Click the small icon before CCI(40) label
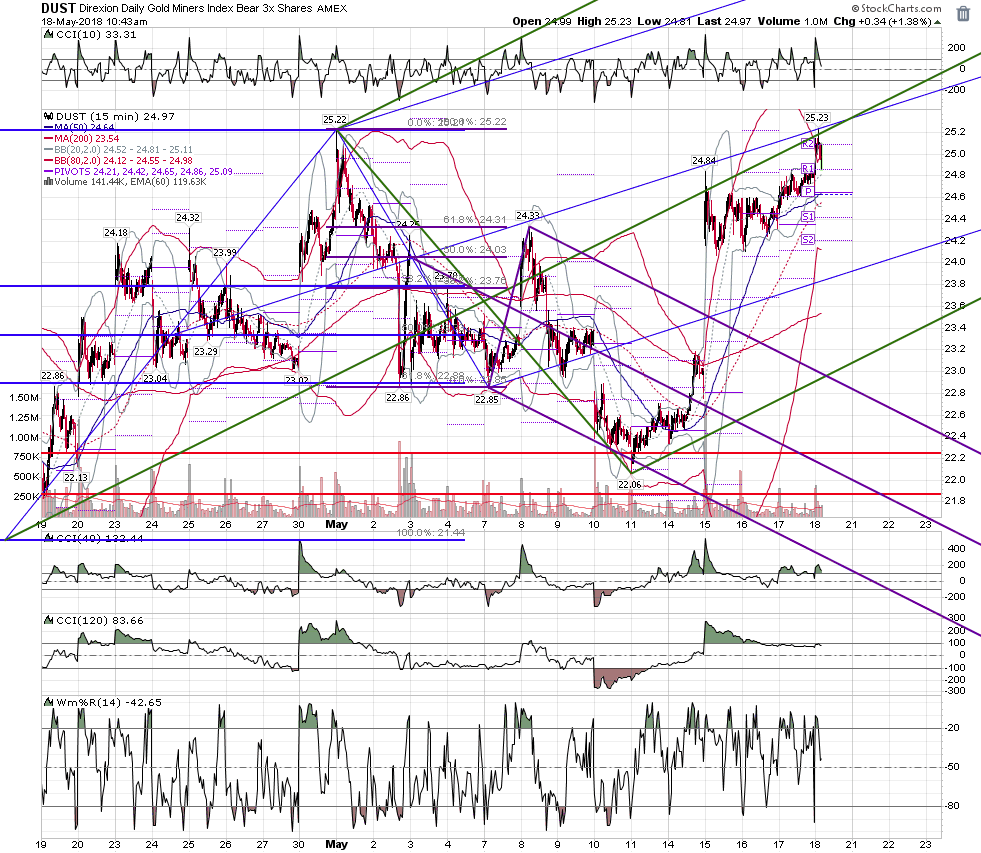 click(x=49, y=538)
